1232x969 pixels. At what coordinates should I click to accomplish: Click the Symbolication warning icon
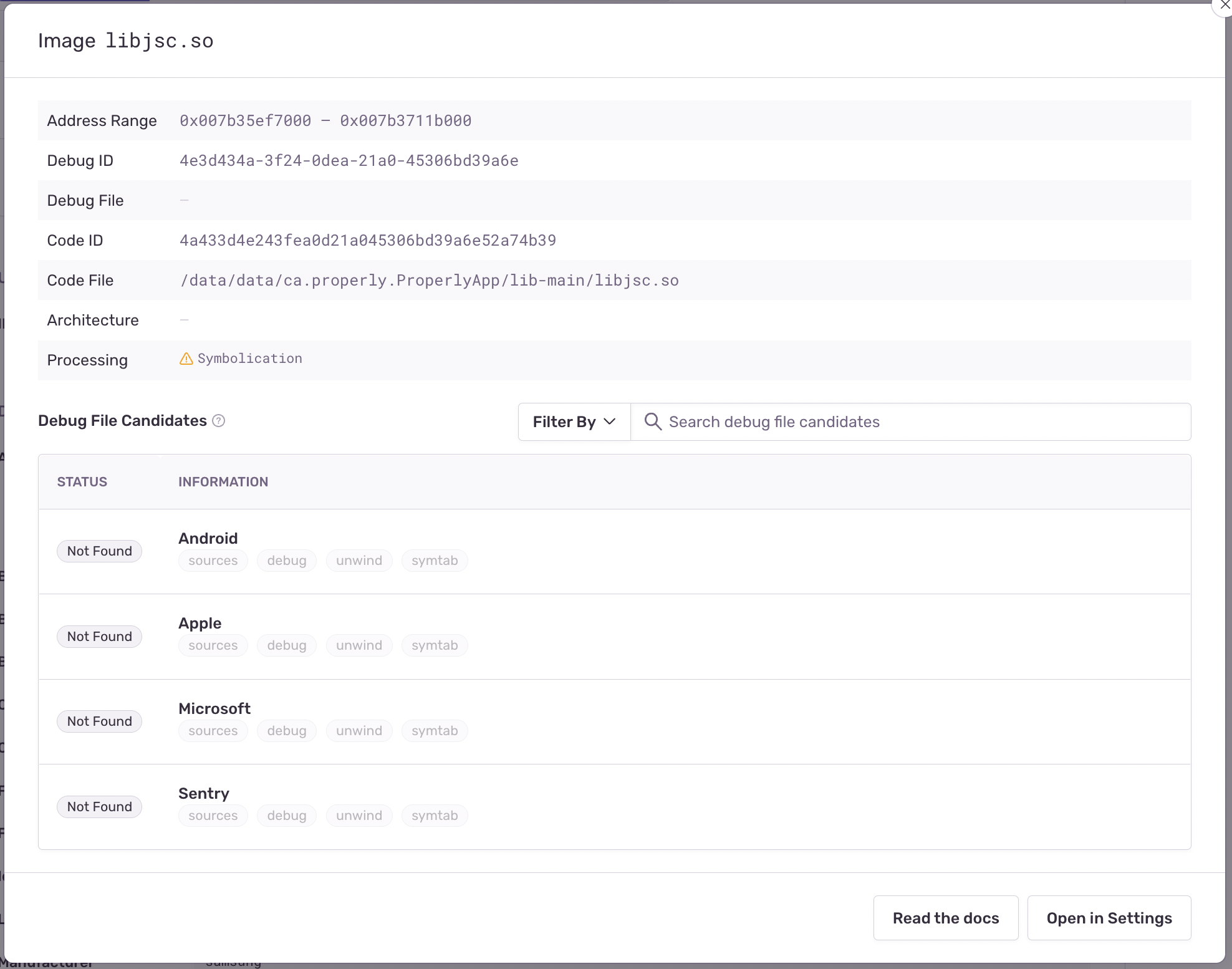186,359
